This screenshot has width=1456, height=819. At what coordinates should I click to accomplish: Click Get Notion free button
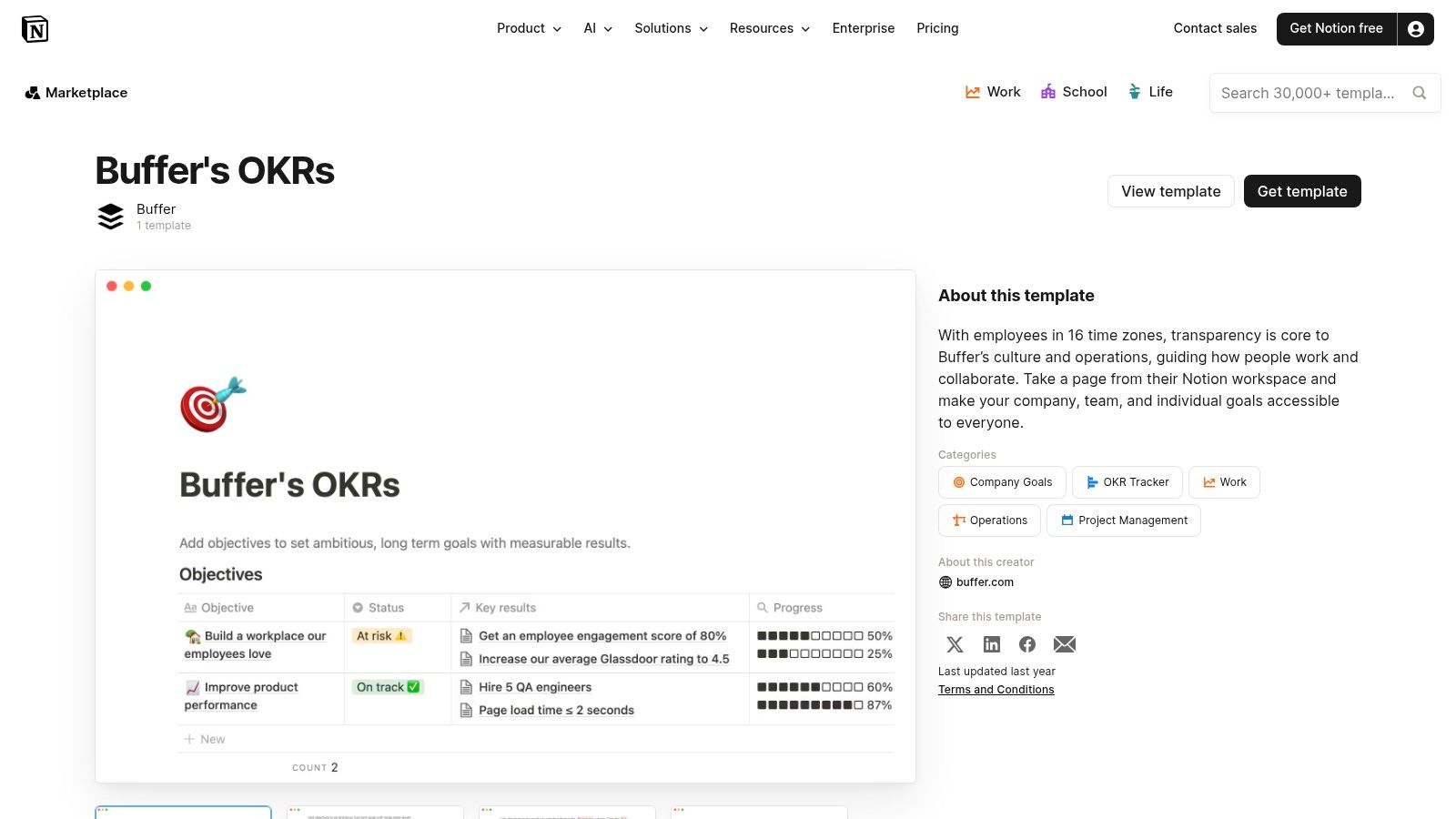click(1336, 29)
